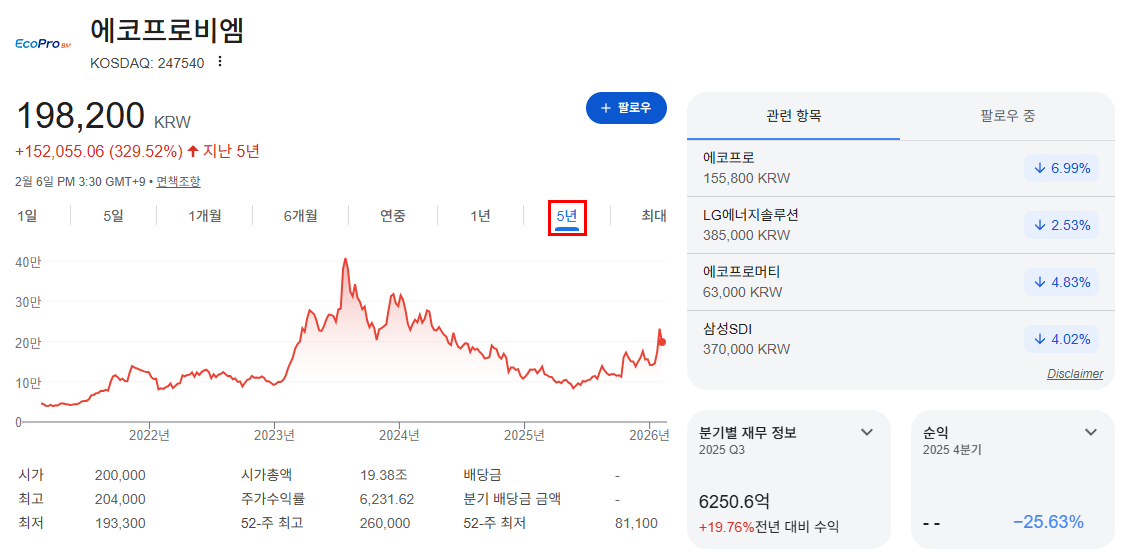Click the 에코프로비엠 company title
The height and width of the screenshot is (556, 1125).
click(167, 30)
